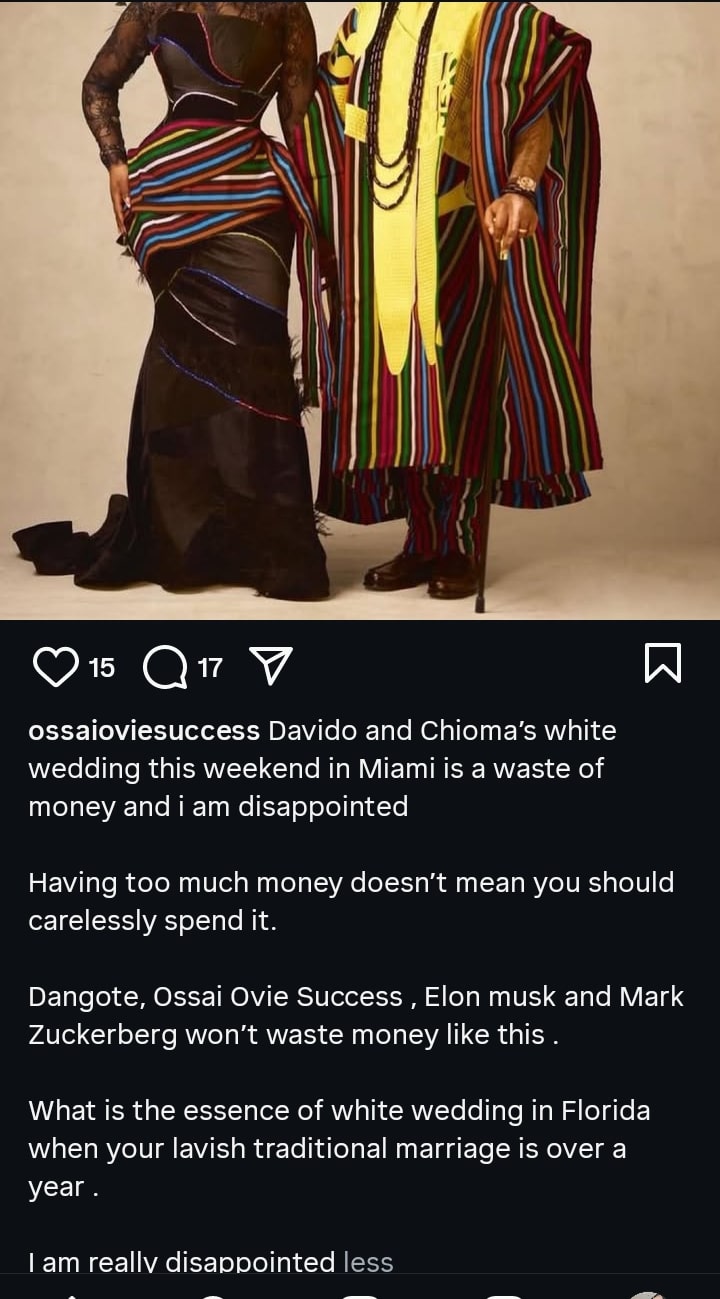Tap the 'Having too much money' caption paragraph
This screenshot has width=720, height=1299.
pos(351,902)
